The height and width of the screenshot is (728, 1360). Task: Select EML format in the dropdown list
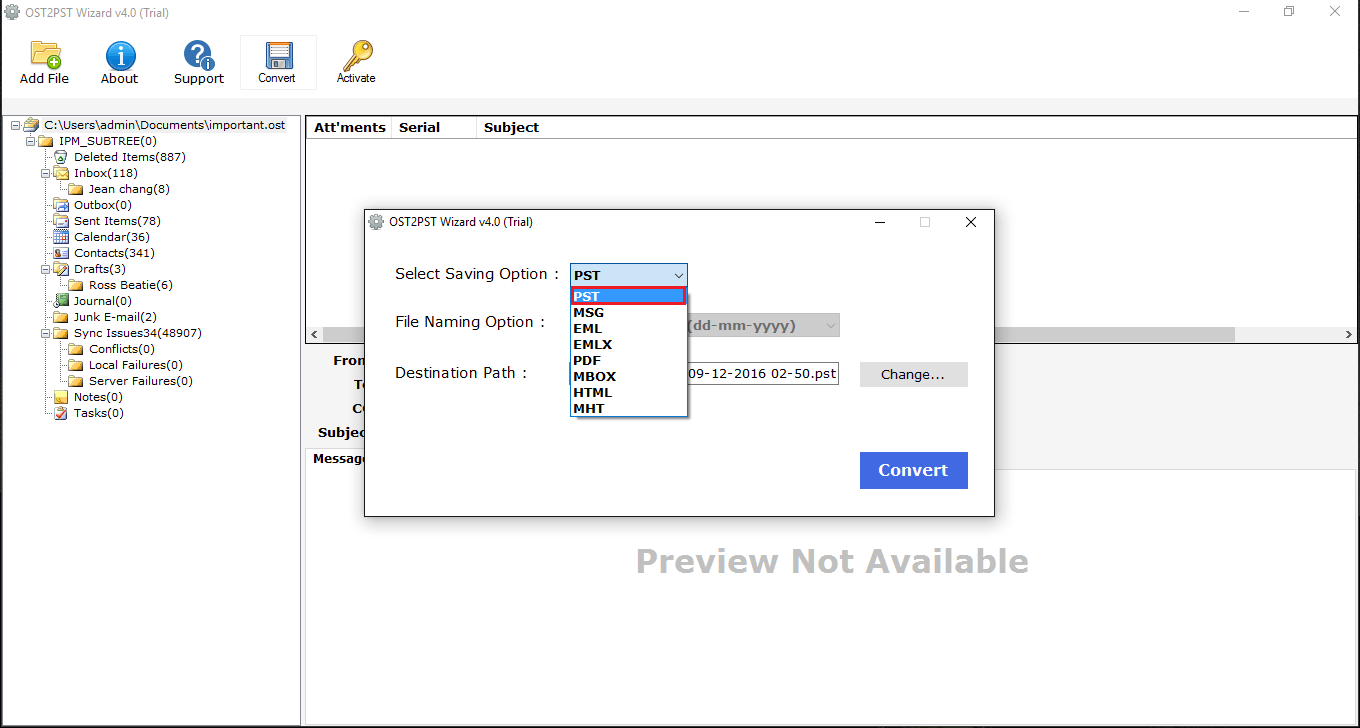tap(588, 328)
